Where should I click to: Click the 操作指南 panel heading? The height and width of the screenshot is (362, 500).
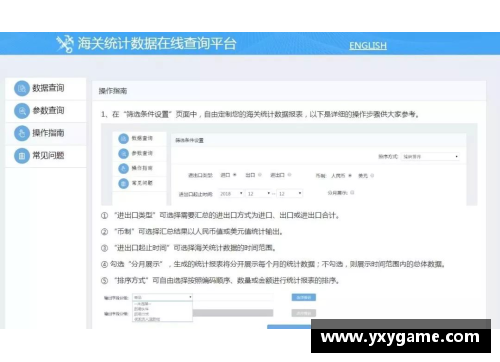[113, 91]
